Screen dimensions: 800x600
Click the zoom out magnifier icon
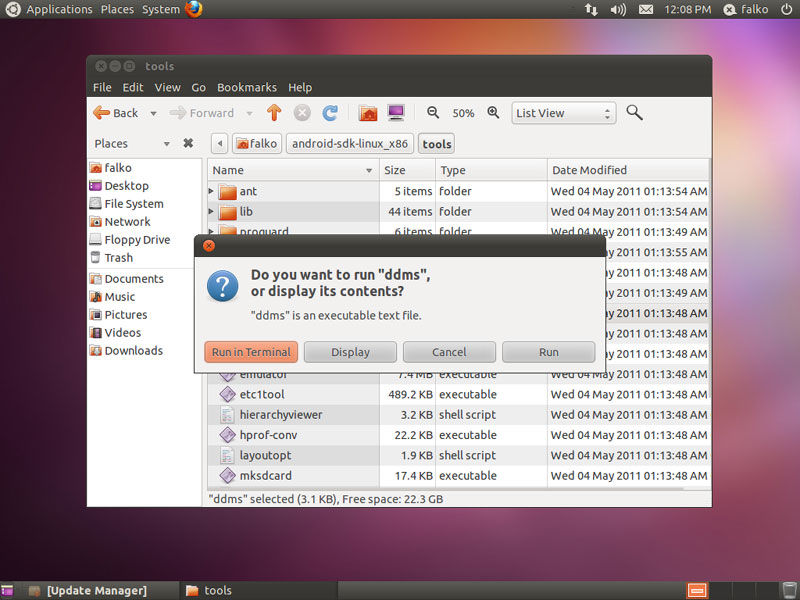[433, 113]
